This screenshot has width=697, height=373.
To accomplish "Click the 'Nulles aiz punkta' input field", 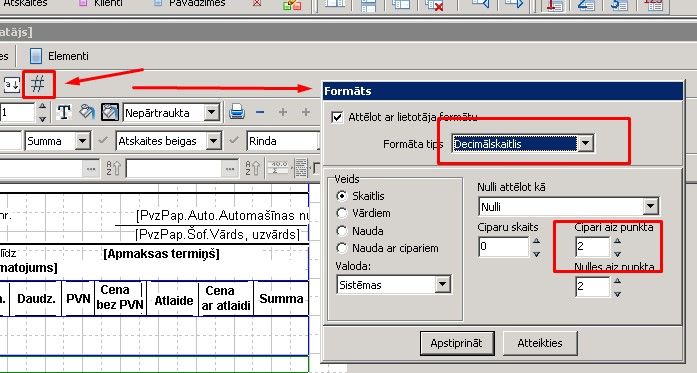I will [592, 286].
